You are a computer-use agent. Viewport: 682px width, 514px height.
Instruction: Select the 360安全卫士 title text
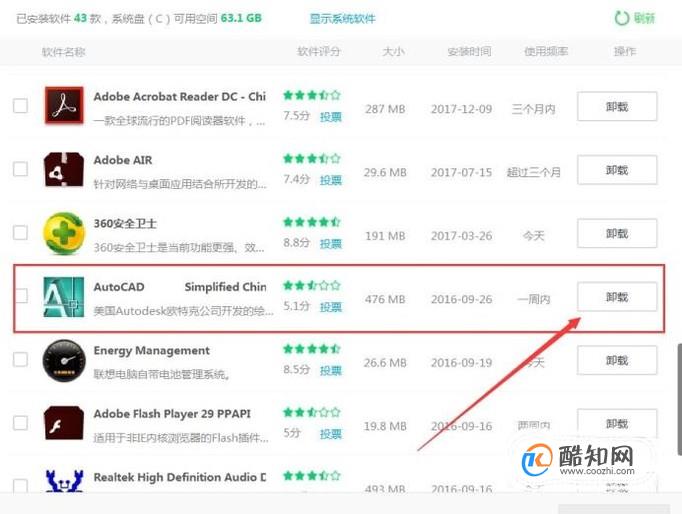pyautogui.click(x=125, y=224)
